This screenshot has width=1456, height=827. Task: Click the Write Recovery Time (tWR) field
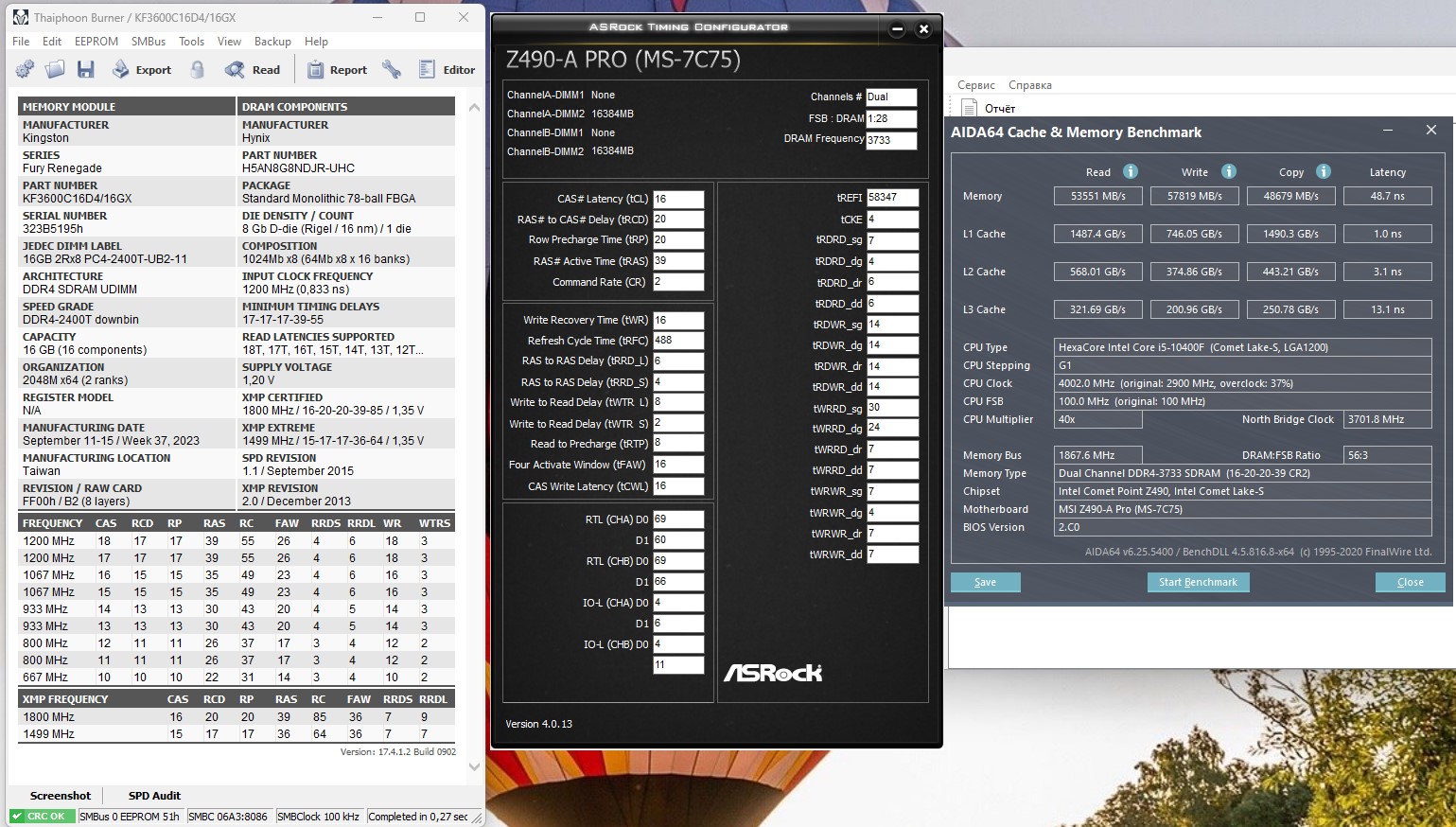[x=678, y=320]
